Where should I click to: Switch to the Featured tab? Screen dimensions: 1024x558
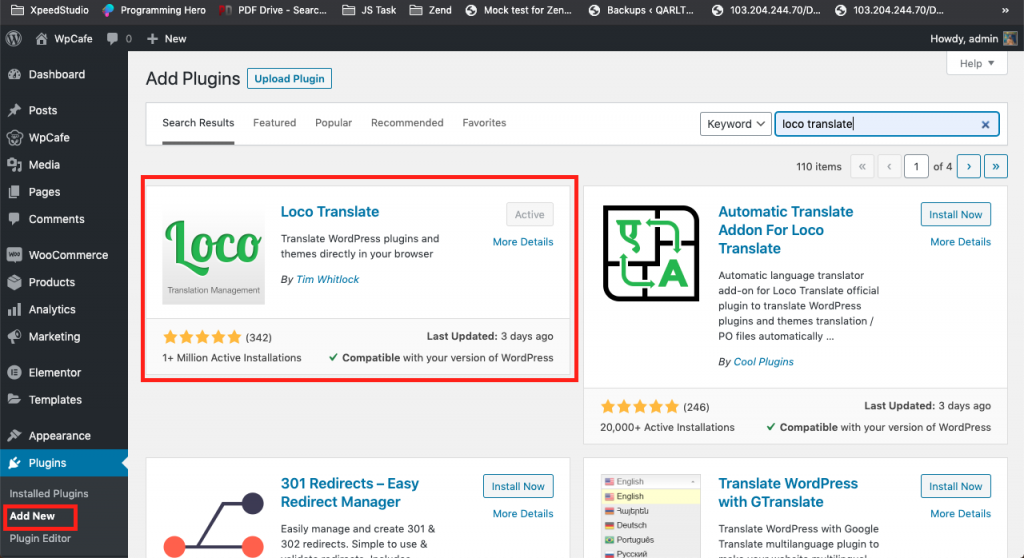point(274,123)
